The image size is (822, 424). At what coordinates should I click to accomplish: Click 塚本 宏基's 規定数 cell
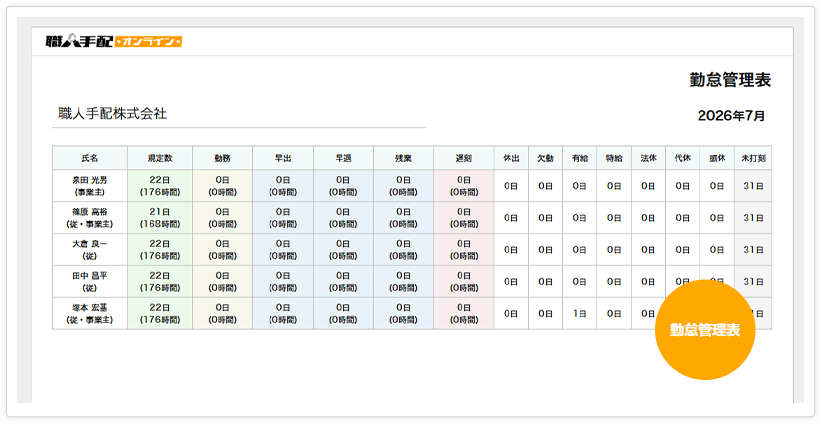pos(160,313)
